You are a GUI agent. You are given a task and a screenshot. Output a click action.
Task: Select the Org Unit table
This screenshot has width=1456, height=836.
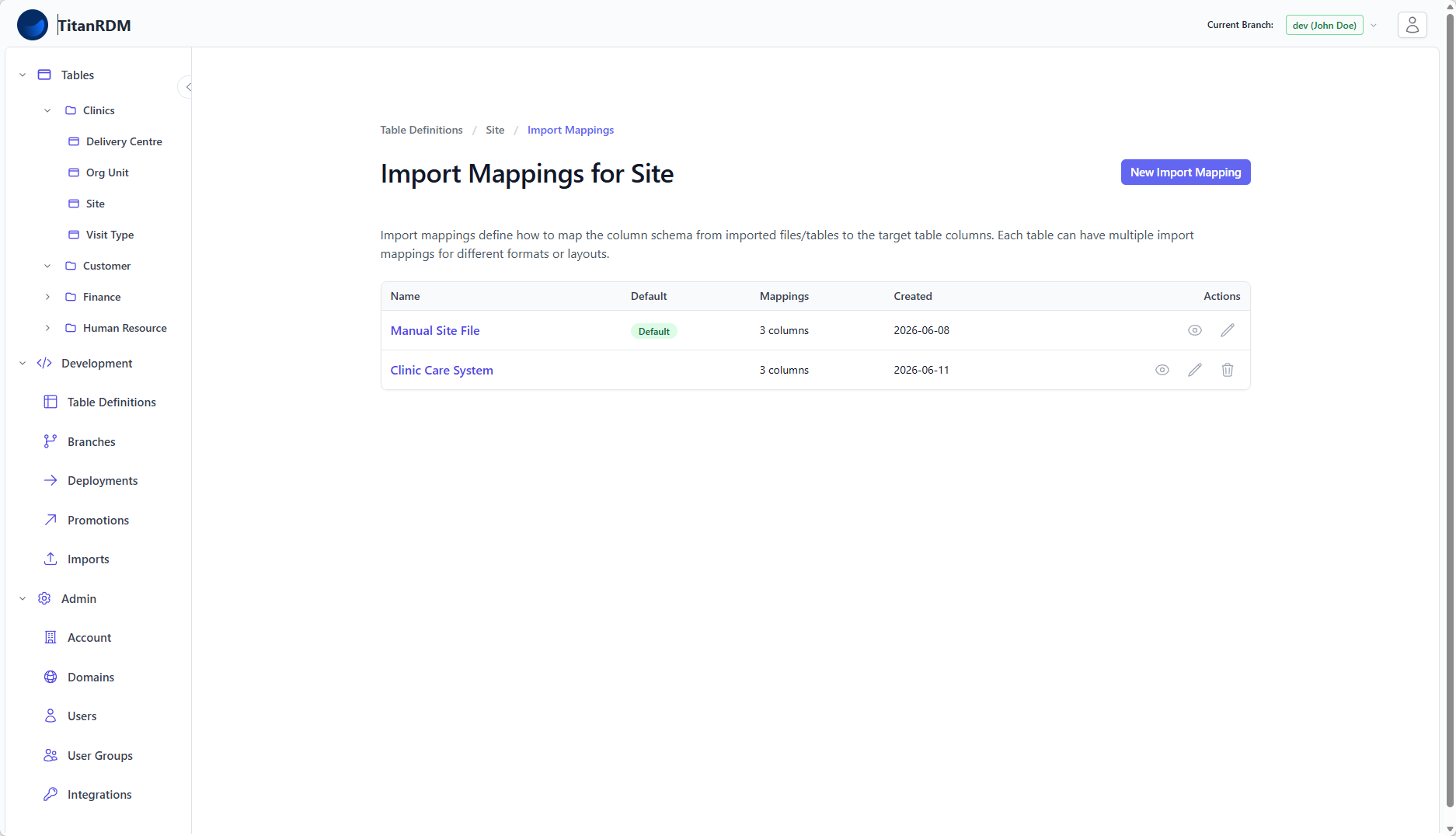[107, 172]
